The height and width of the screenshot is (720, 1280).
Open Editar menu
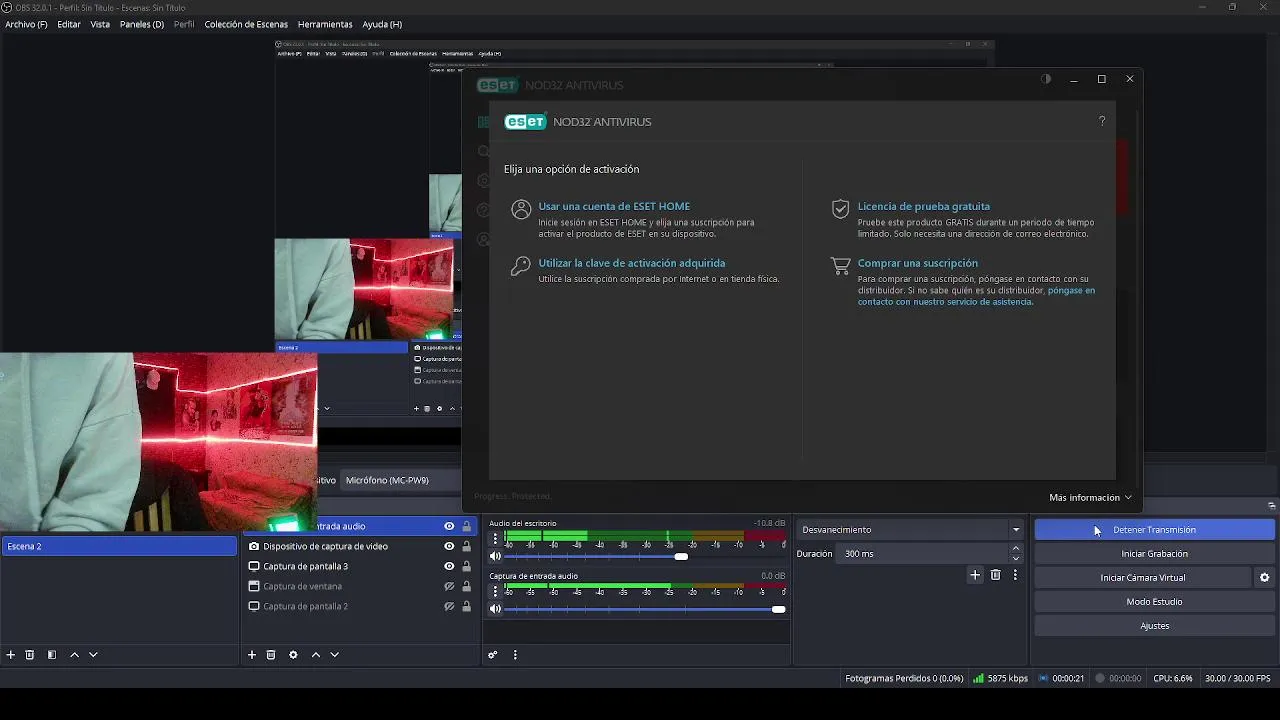click(x=69, y=24)
